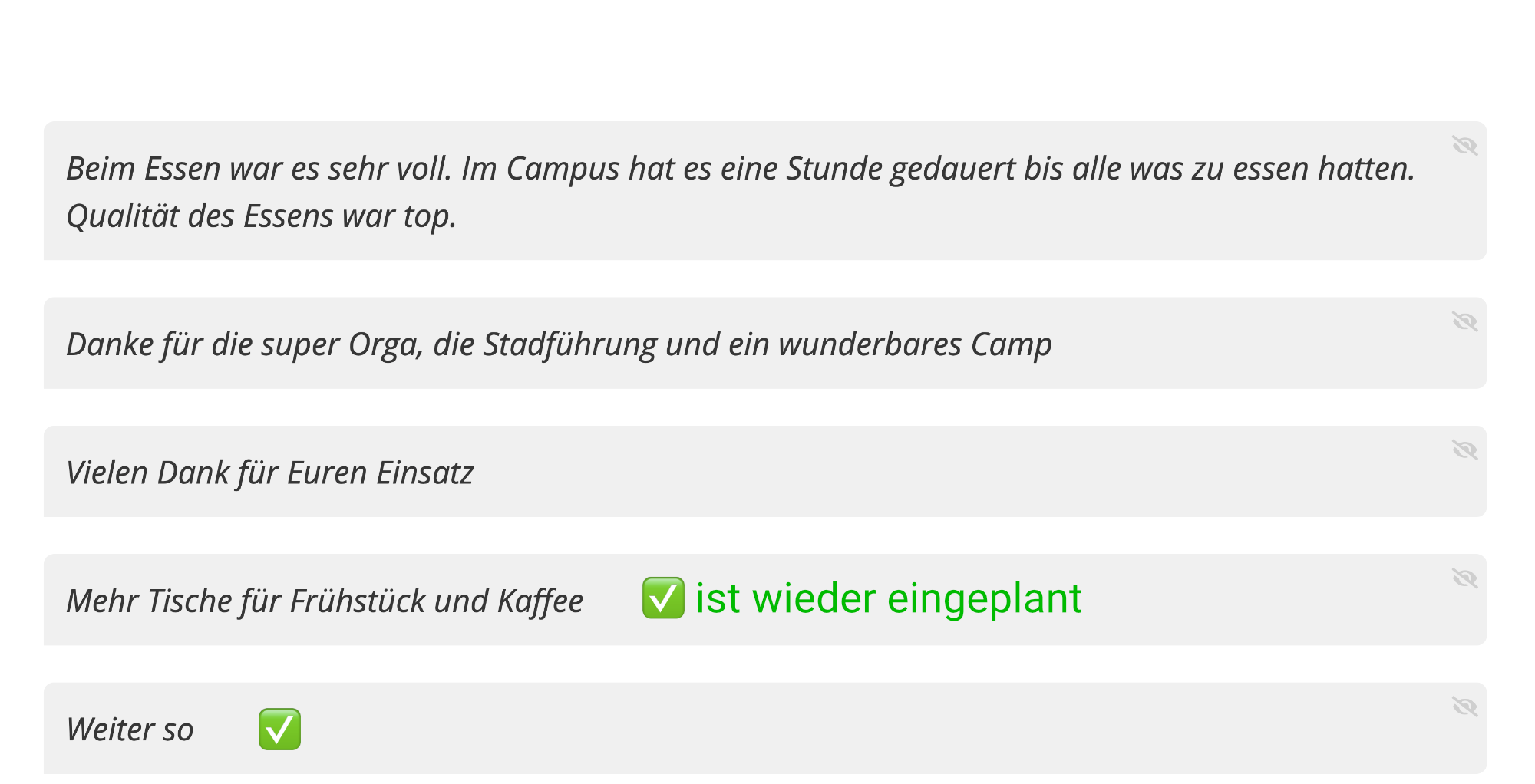1535x784 pixels.
Task: Click the 'Weiter so' comment text
Action: 130,730
